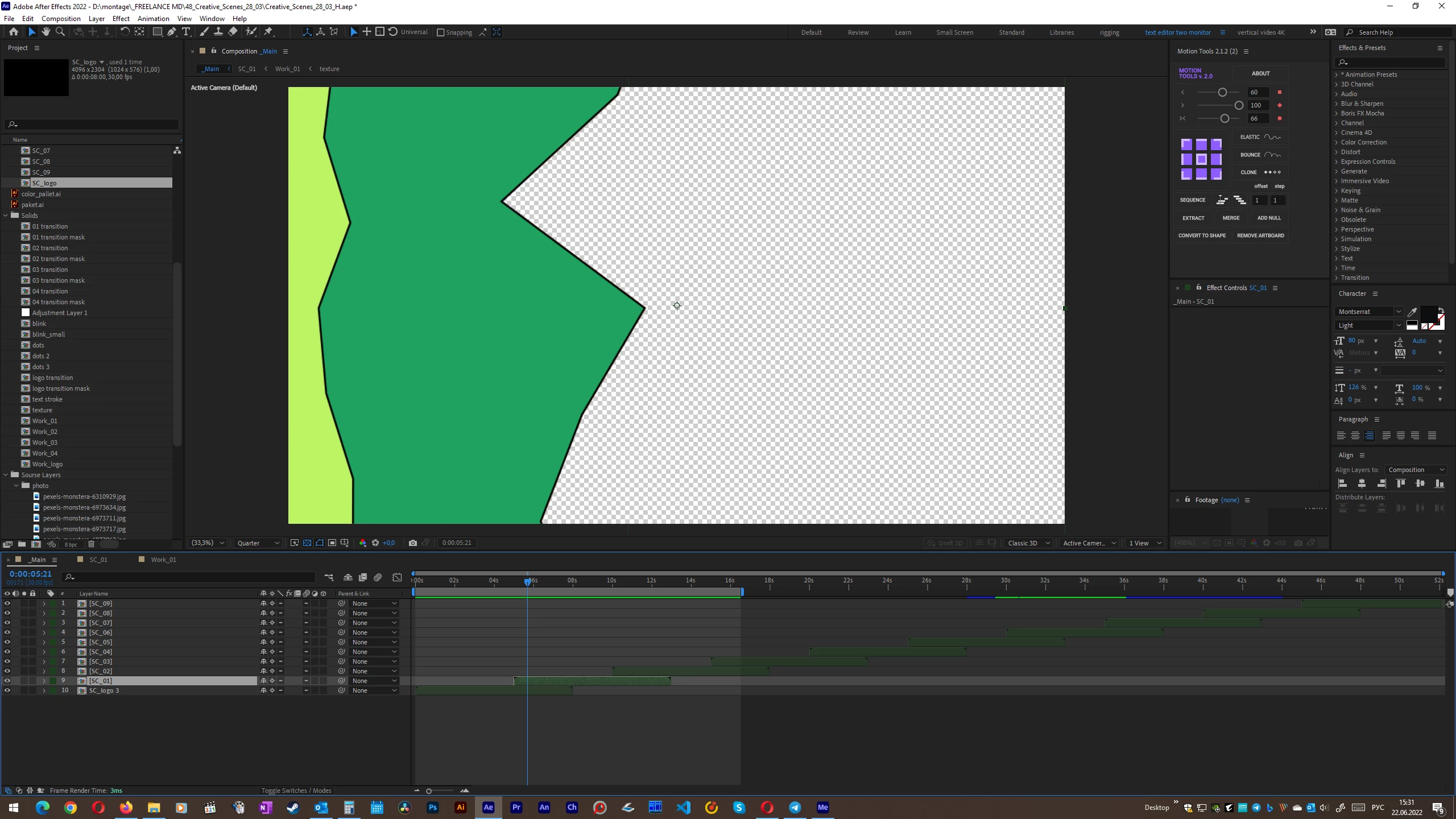Select the Puppet Pin tool
Screen dimensions: 1456x819
[268, 32]
